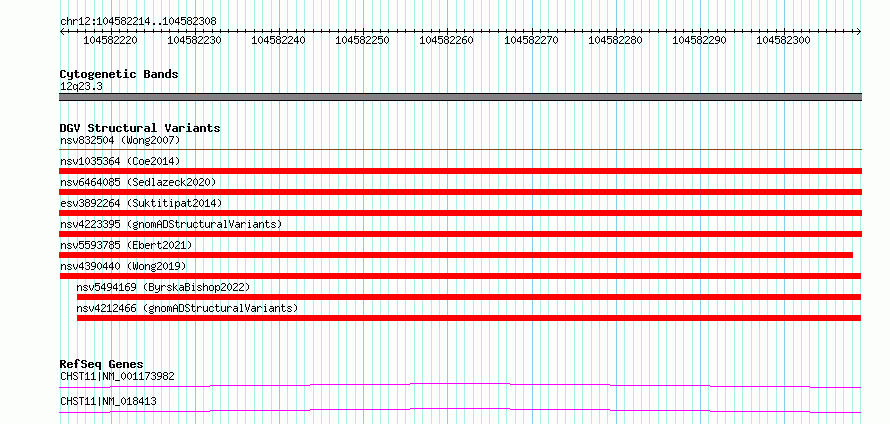Screen dimensions: 890x424
Task: Click the red bar for esv3892264
Action: [x=461, y=213]
